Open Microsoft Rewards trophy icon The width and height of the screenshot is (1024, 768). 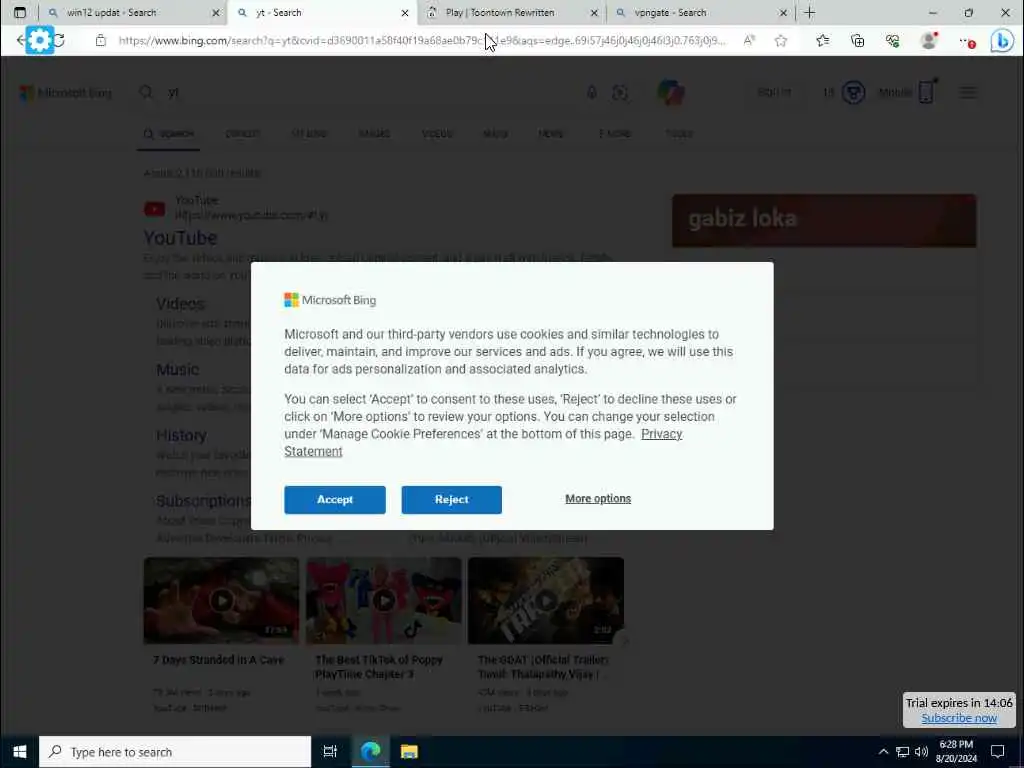pyautogui.click(x=853, y=93)
